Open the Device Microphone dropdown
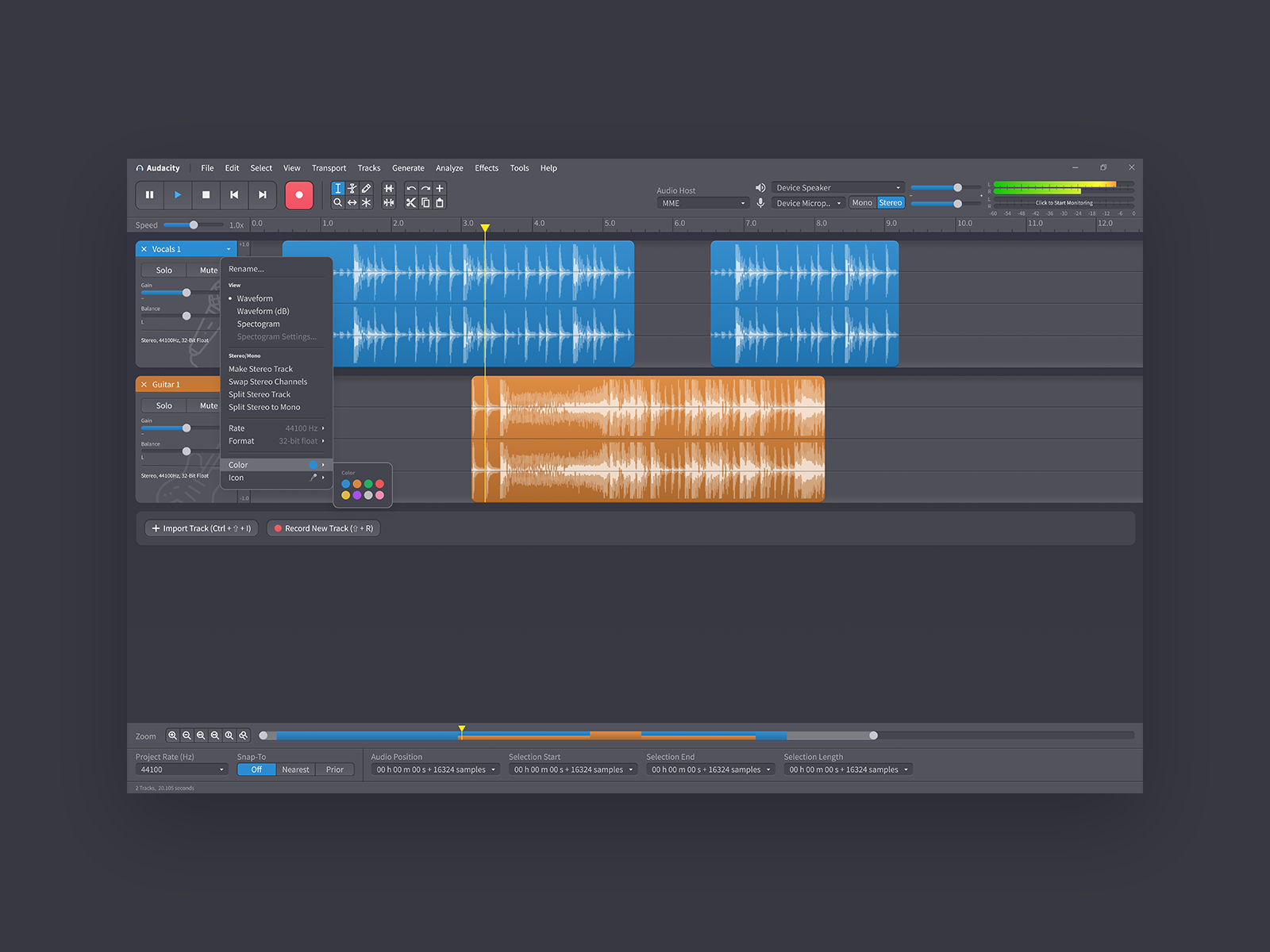Viewport: 1270px width, 952px height. click(808, 203)
